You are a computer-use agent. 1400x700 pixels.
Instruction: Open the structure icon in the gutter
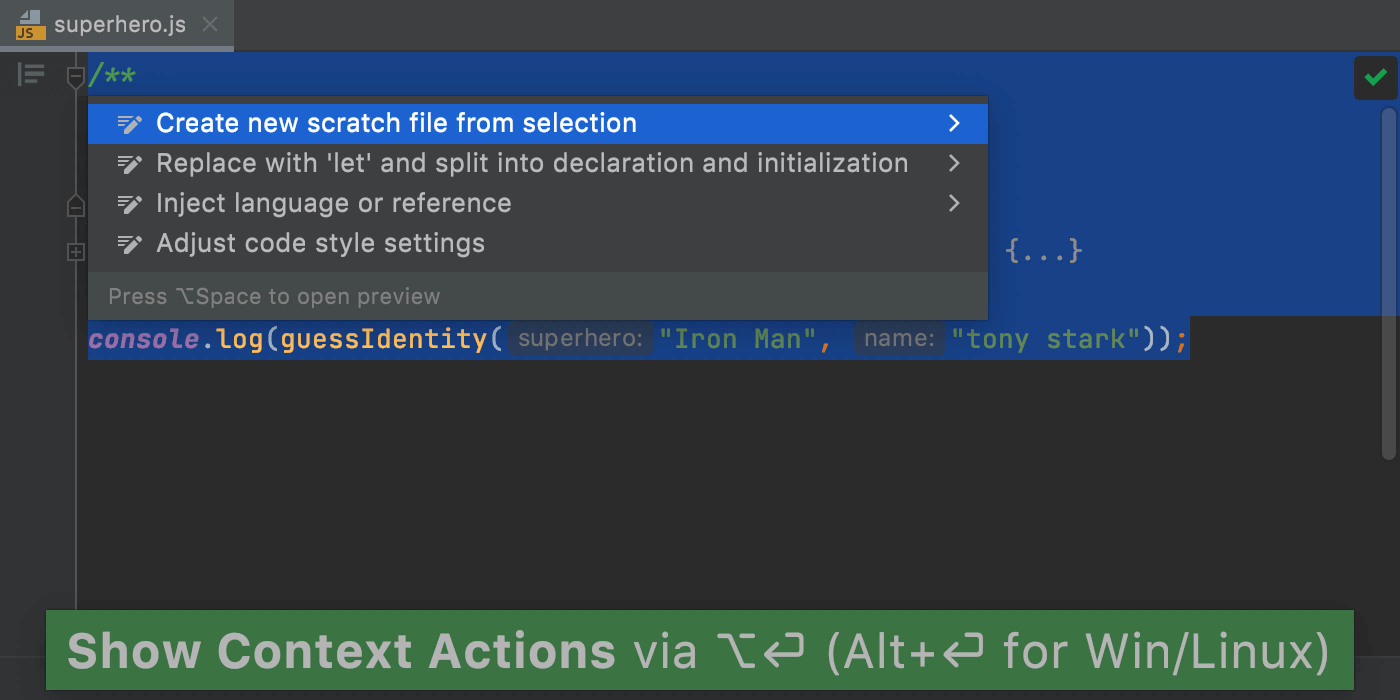pos(32,75)
